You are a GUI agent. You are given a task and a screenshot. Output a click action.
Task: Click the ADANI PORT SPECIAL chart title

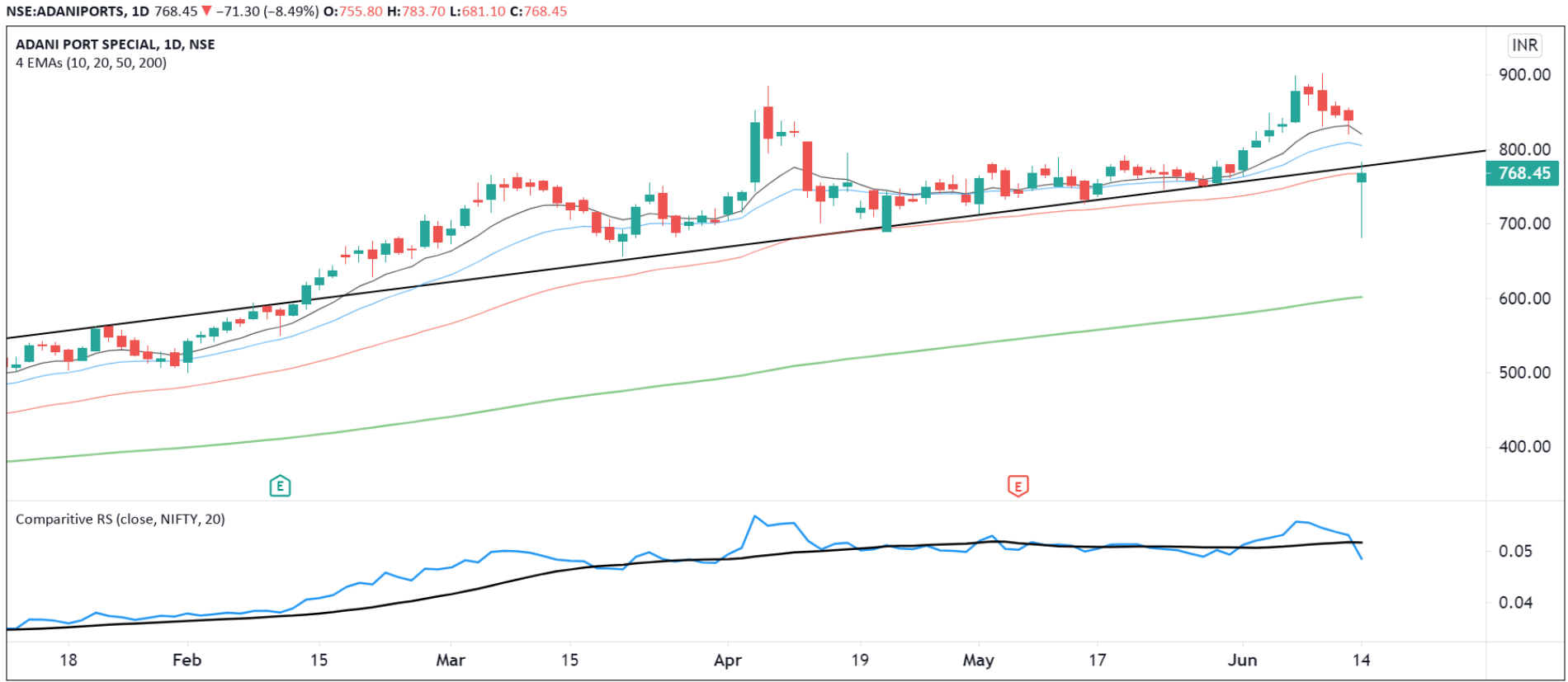[115, 45]
